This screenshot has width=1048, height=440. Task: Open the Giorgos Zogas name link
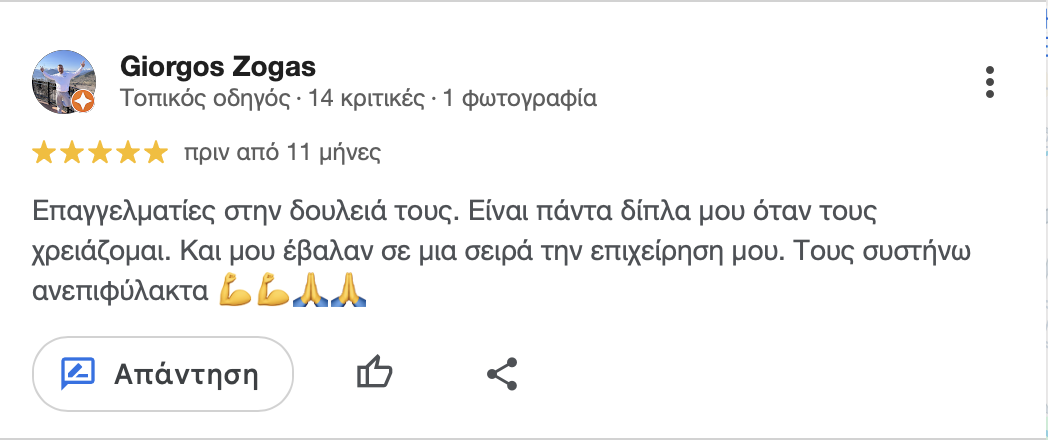(x=217, y=67)
